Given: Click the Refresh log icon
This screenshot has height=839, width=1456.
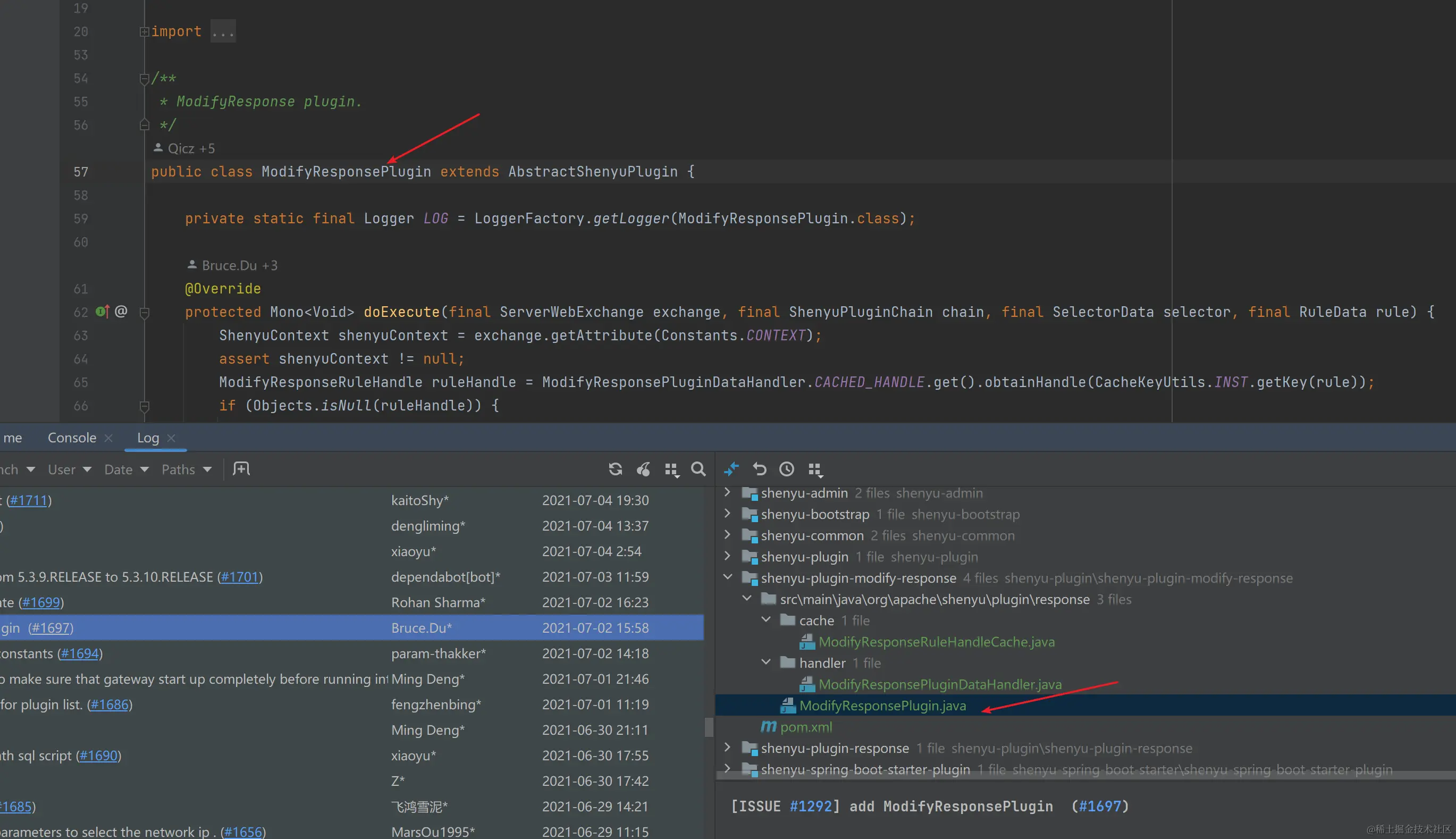Looking at the screenshot, I should click(615, 469).
